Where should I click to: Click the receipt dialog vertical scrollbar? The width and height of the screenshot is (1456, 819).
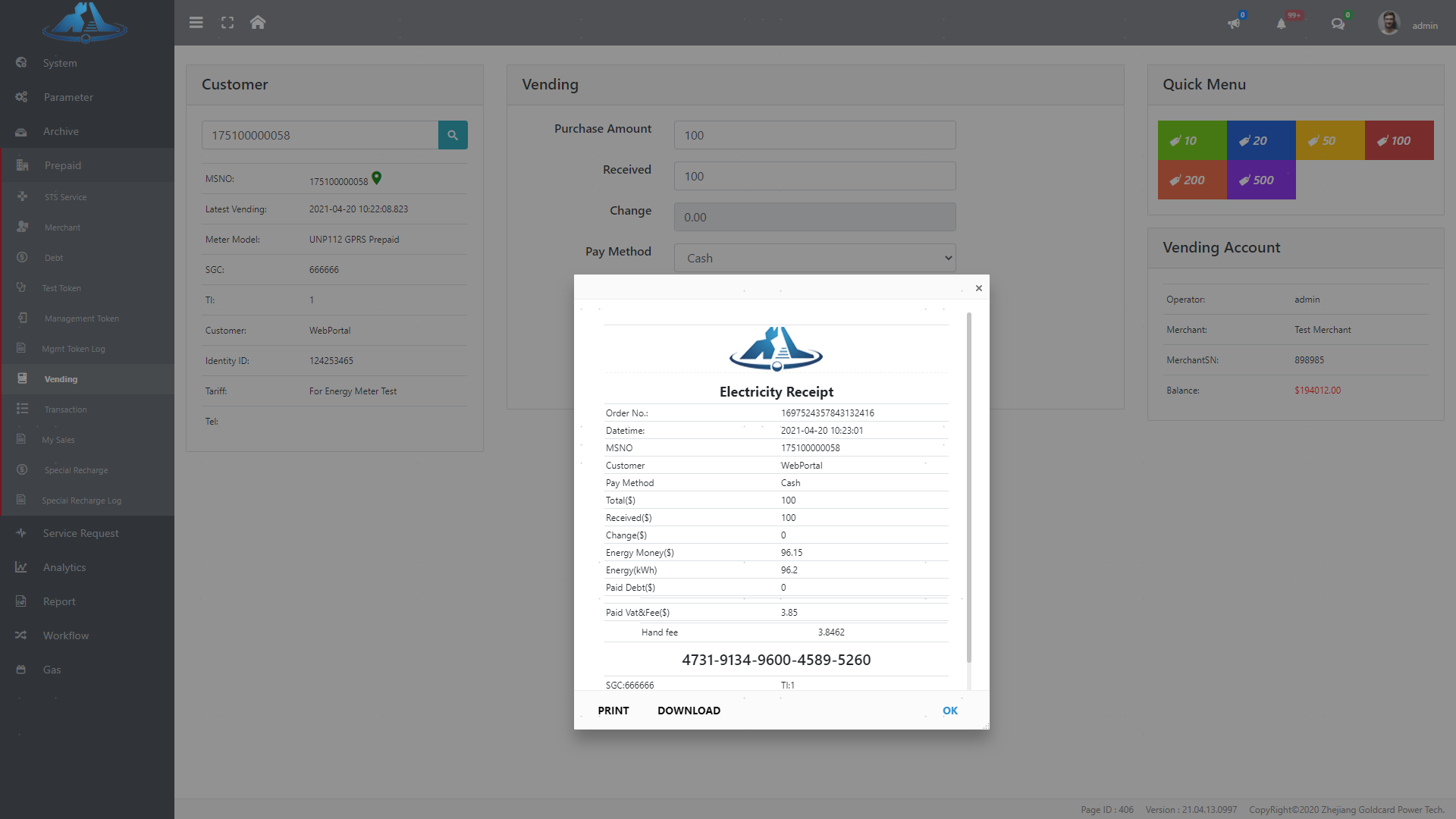pyautogui.click(x=968, y=485)
